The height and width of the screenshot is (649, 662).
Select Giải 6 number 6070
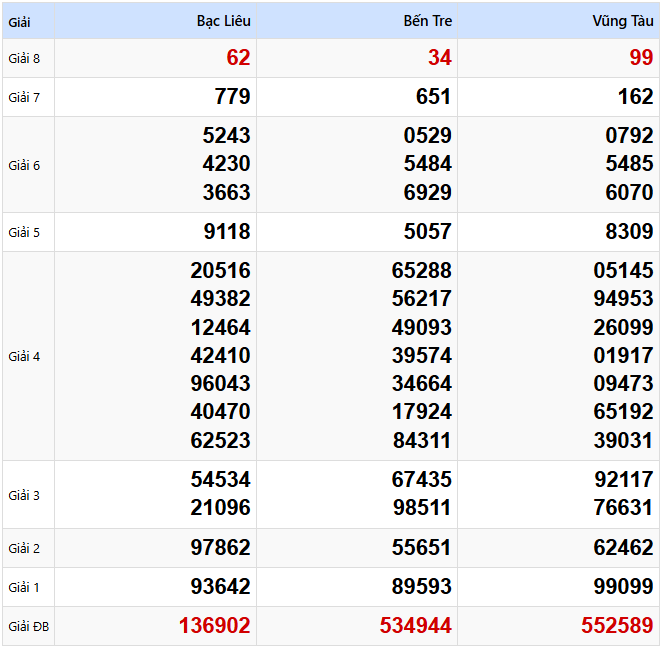coord(629,192)
